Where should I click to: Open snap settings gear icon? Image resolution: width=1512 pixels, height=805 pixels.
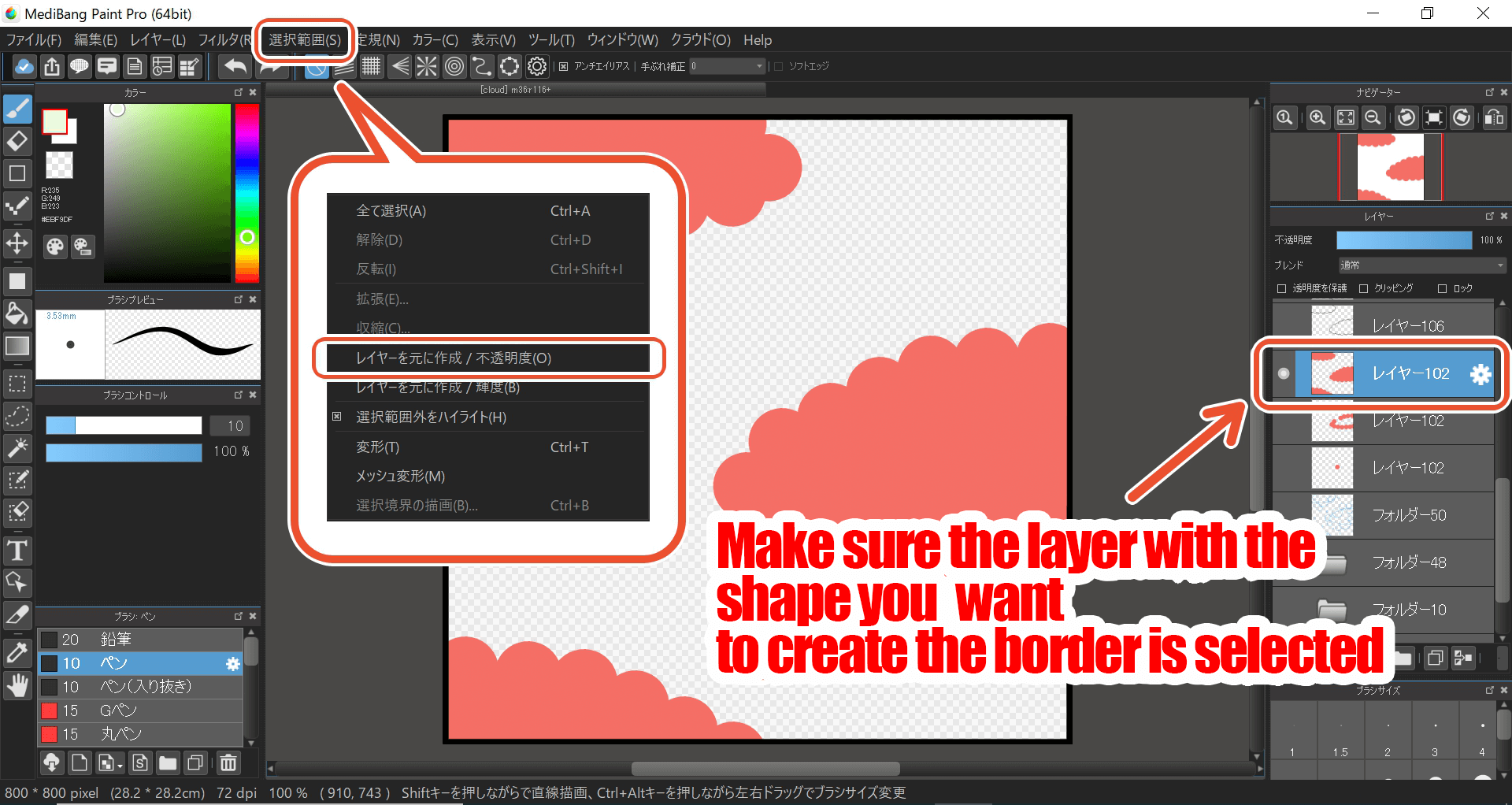[537, 67]
